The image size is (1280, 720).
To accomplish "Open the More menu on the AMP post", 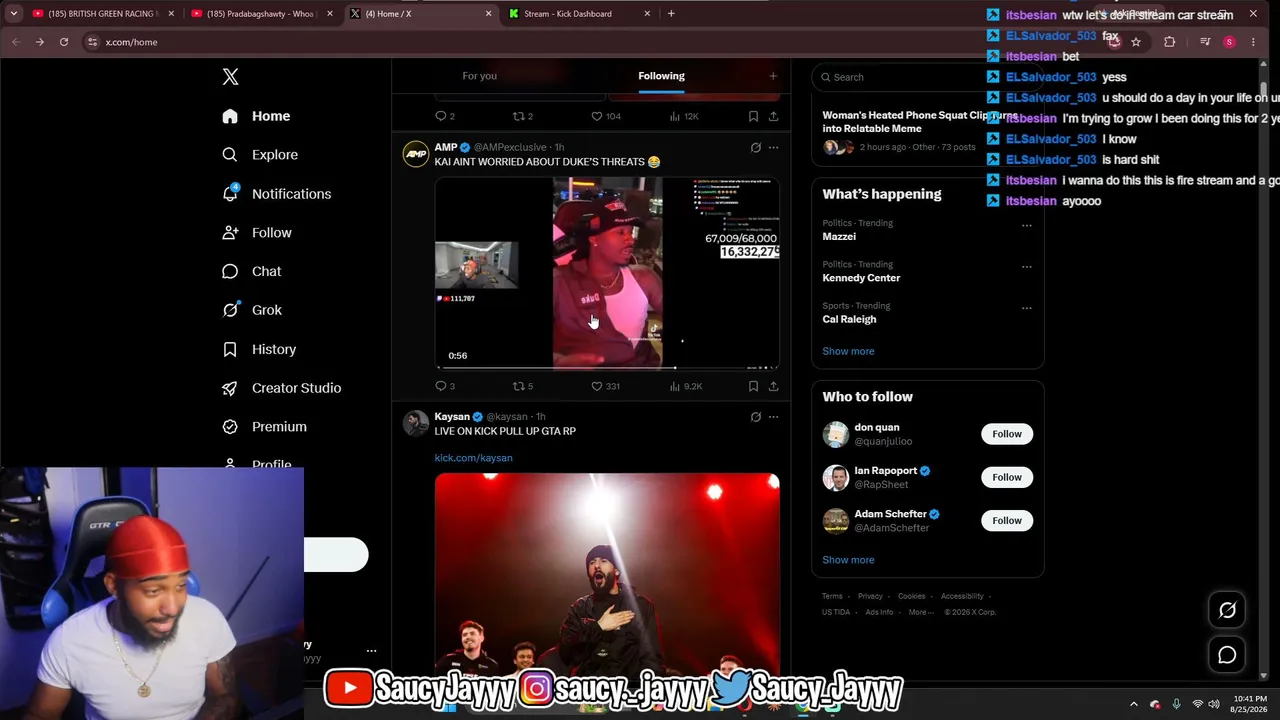I will (773, 148).
